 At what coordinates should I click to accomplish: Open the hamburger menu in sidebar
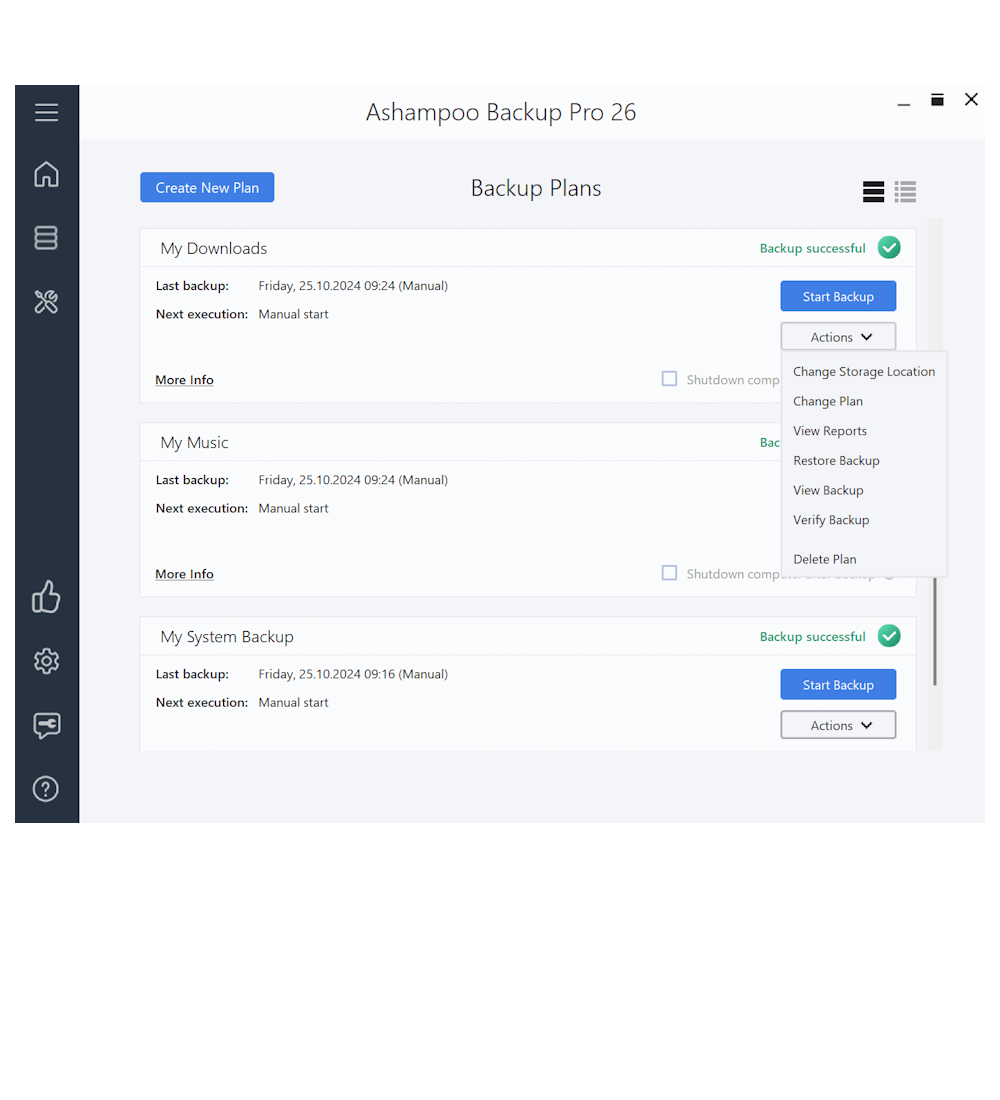pyautogui.click(x=46, y=113)
